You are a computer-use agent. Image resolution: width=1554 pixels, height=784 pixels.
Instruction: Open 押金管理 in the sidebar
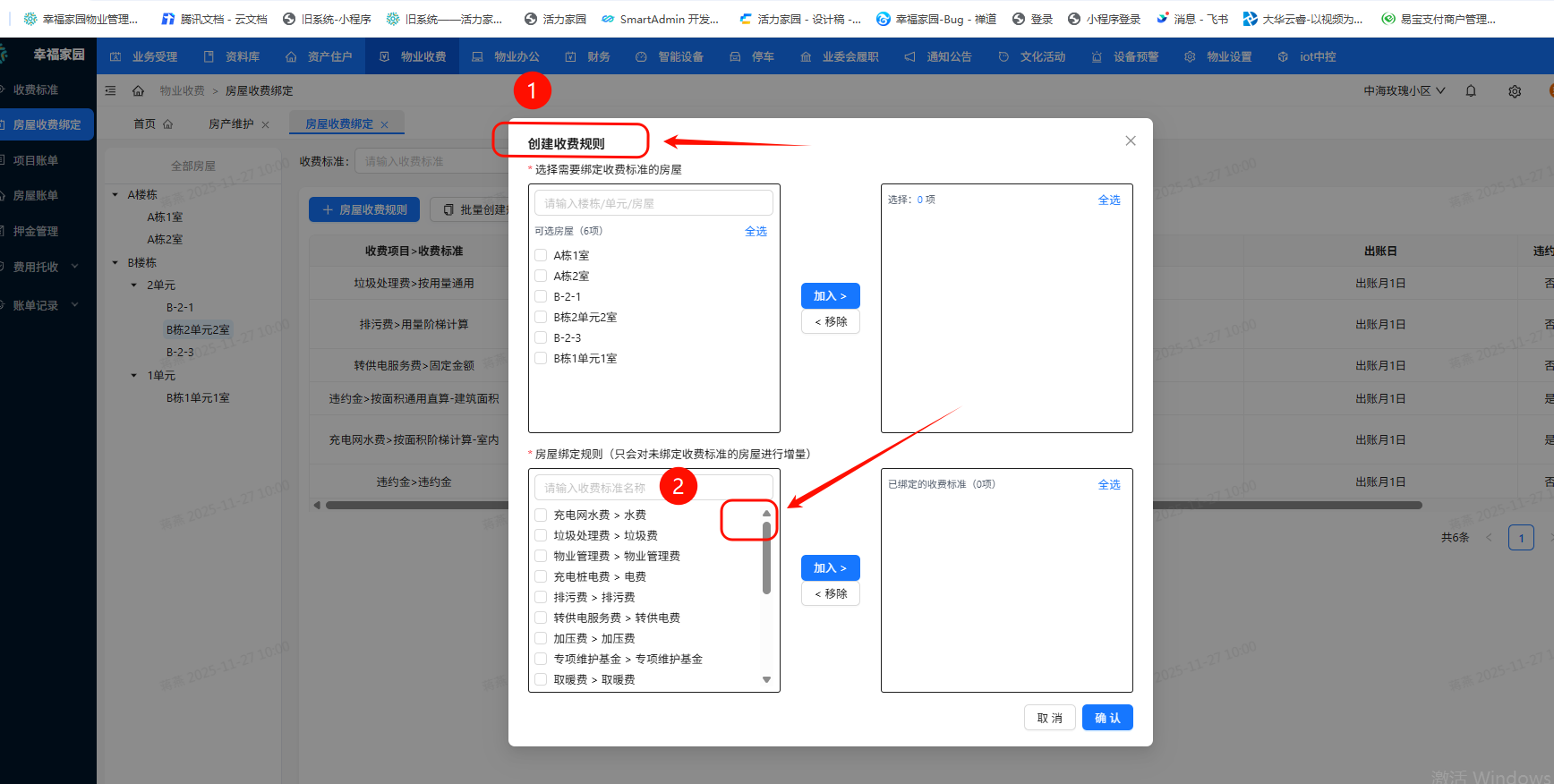tap(36, 231)
